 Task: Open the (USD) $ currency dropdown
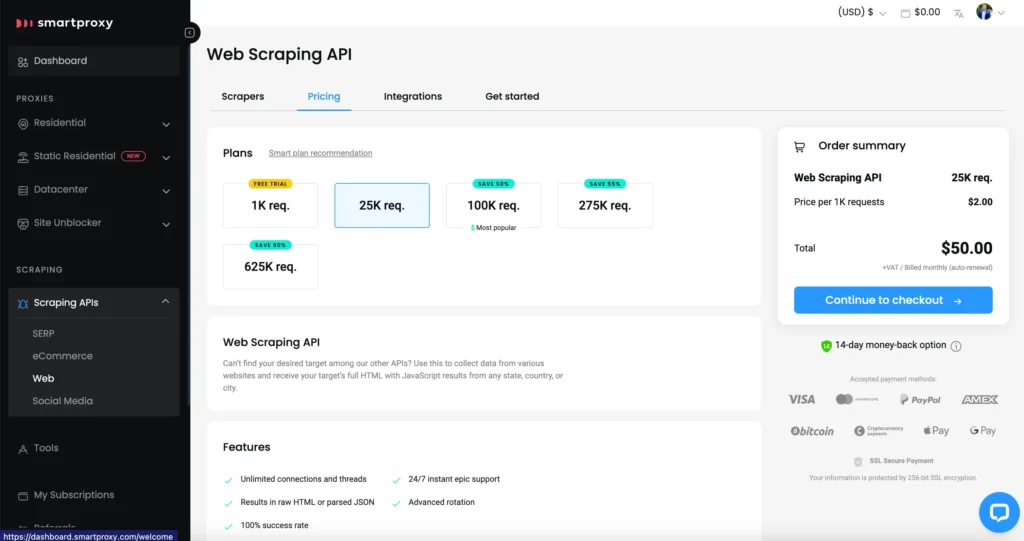861,13
